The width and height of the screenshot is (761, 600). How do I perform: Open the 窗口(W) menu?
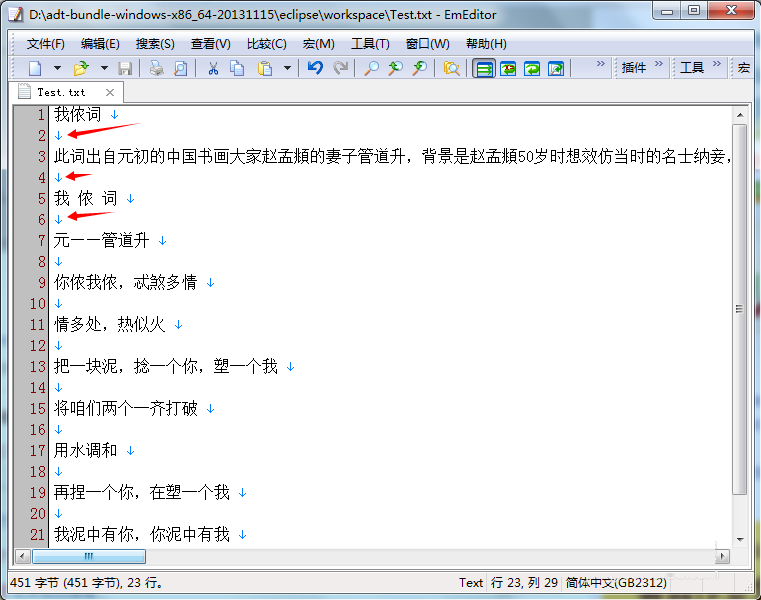coord(428,44)
